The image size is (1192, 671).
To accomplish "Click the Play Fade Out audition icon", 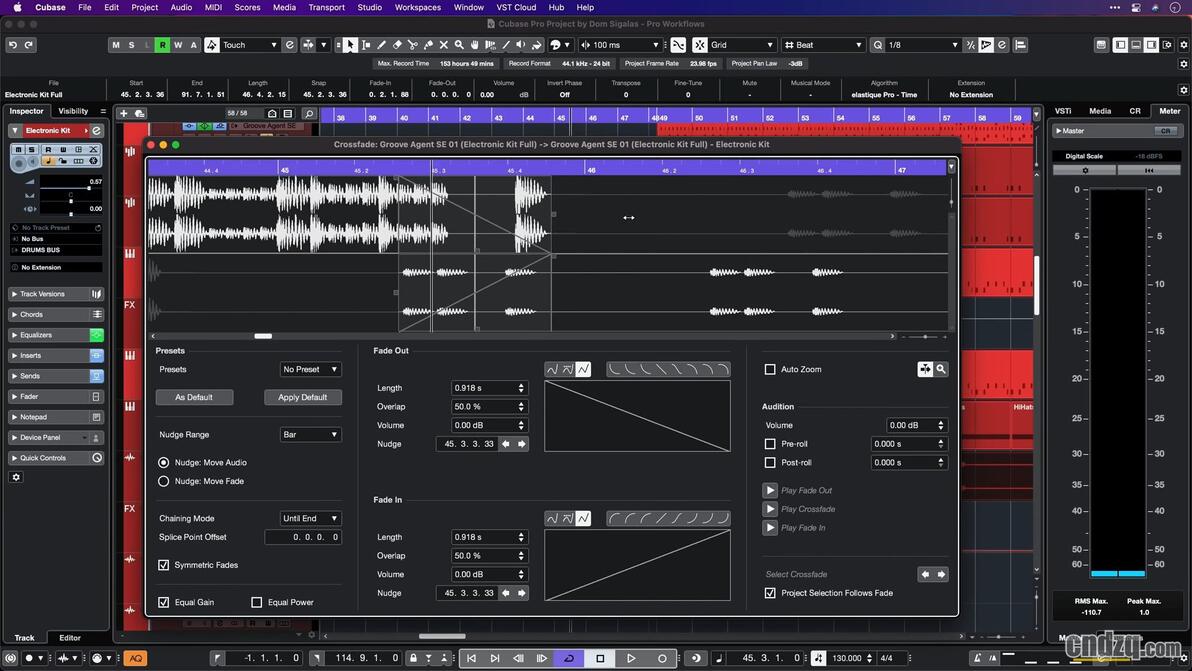I will click(770, 490).
